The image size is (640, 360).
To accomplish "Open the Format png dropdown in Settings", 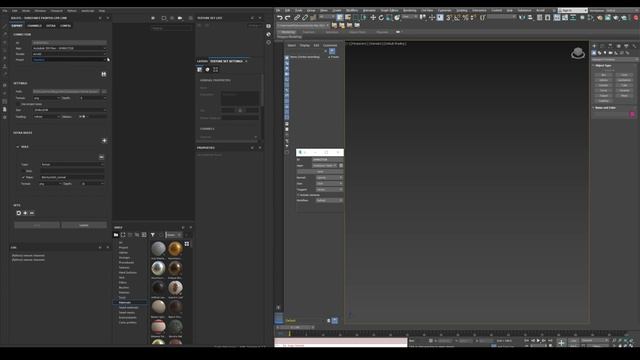I will click(47, 98).
